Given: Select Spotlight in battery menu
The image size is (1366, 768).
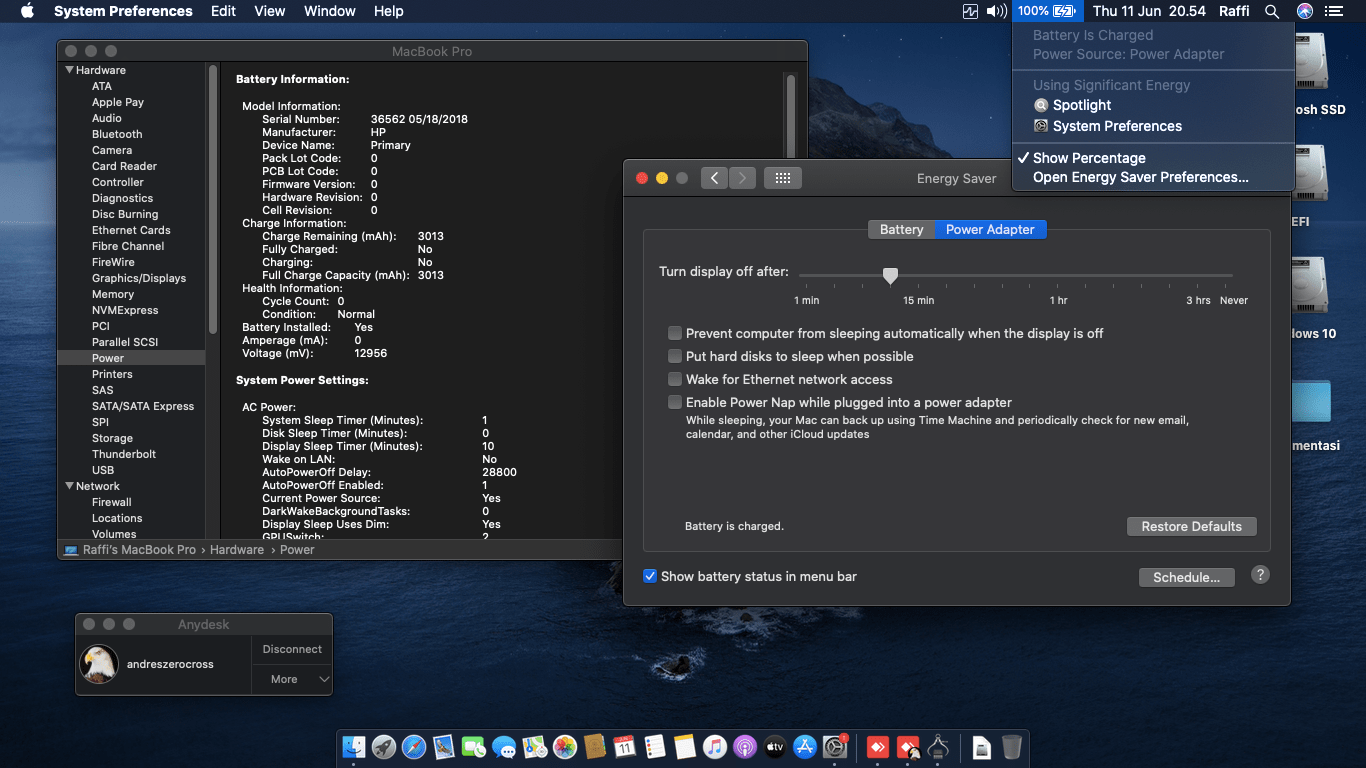Looking at the screenshot, I should 1152,105.
